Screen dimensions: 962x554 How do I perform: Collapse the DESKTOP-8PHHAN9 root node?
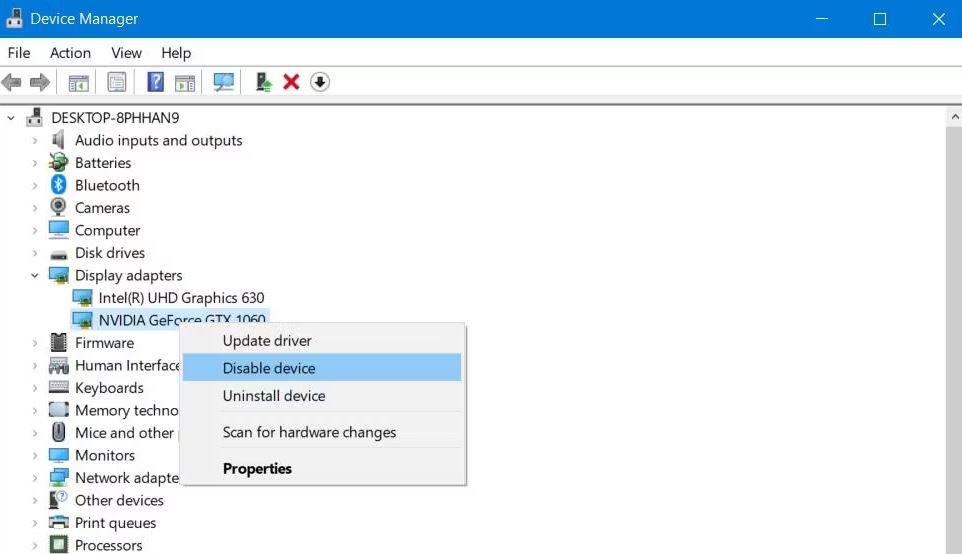11,118
